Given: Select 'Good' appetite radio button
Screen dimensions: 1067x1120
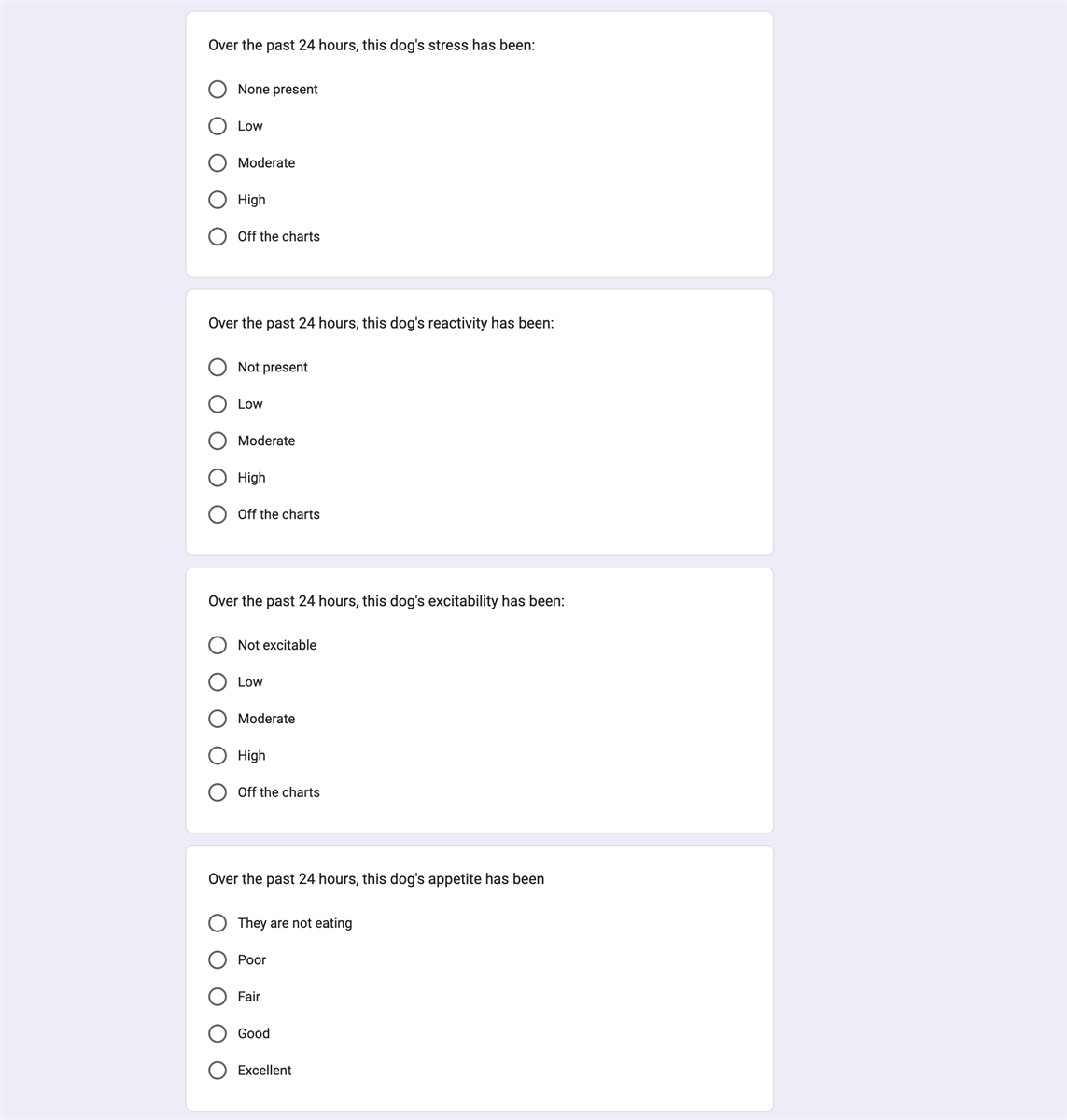Looking at the screenshot, I should coord(218,1033).
